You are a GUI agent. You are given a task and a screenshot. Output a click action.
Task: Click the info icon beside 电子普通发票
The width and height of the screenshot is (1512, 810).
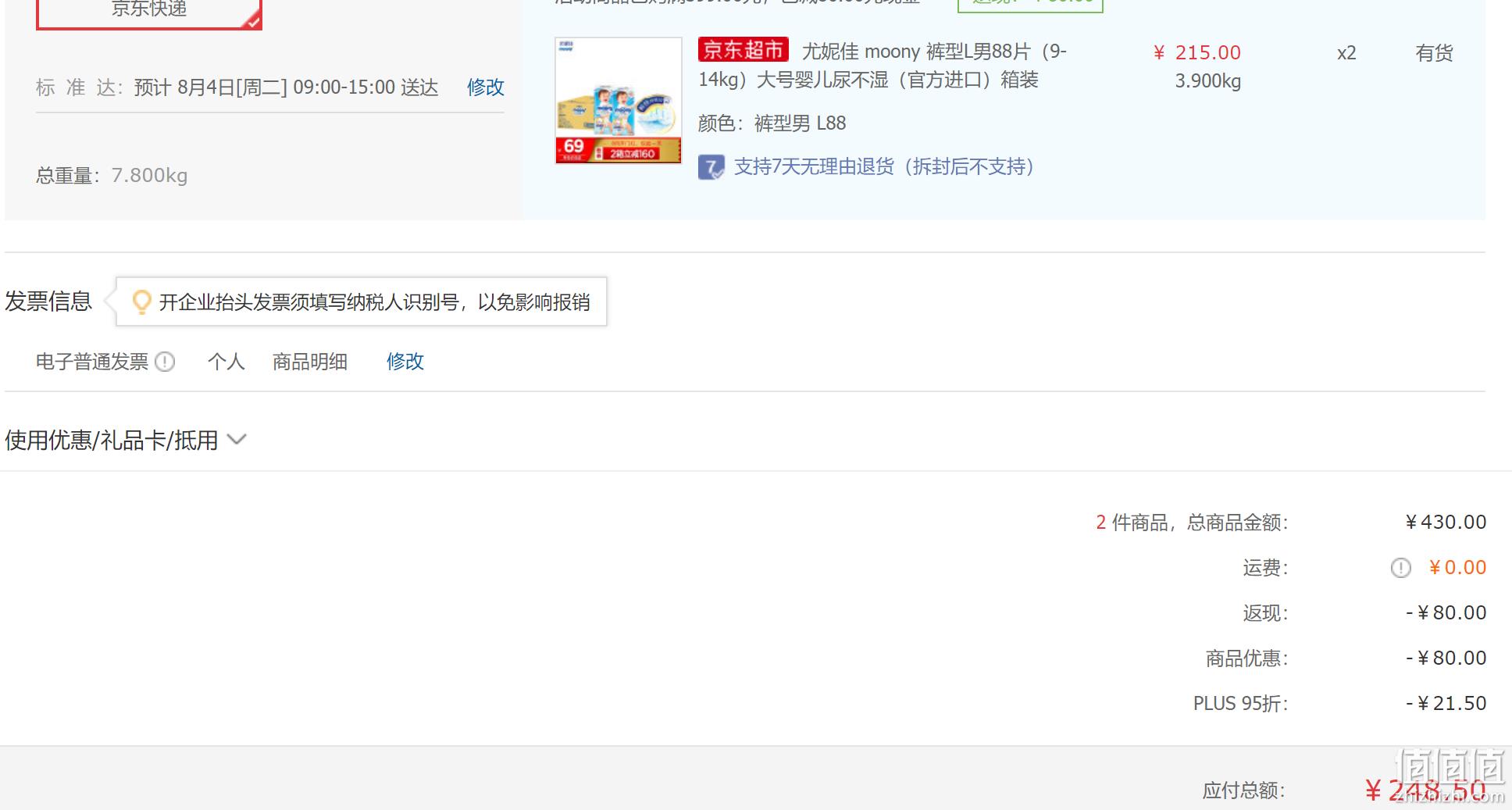pyautogui.click(x=165, y=362)
